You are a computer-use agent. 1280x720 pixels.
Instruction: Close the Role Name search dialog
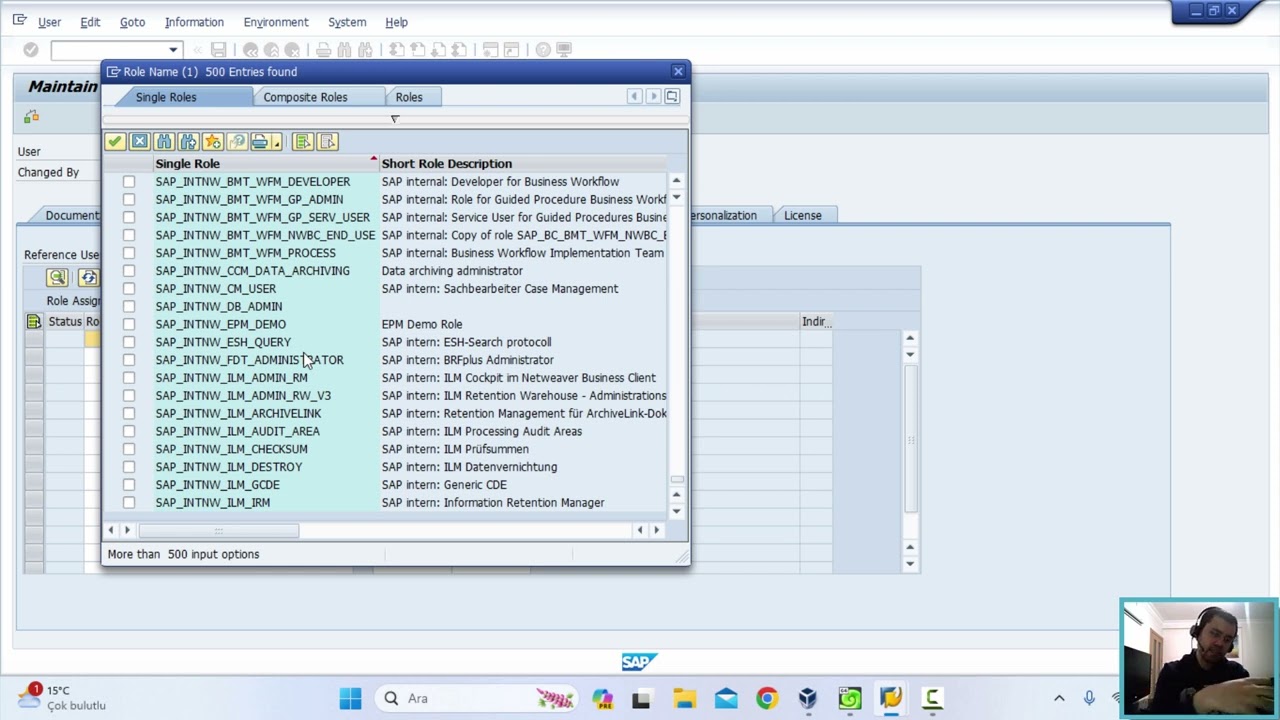click(x=678, y=72)
